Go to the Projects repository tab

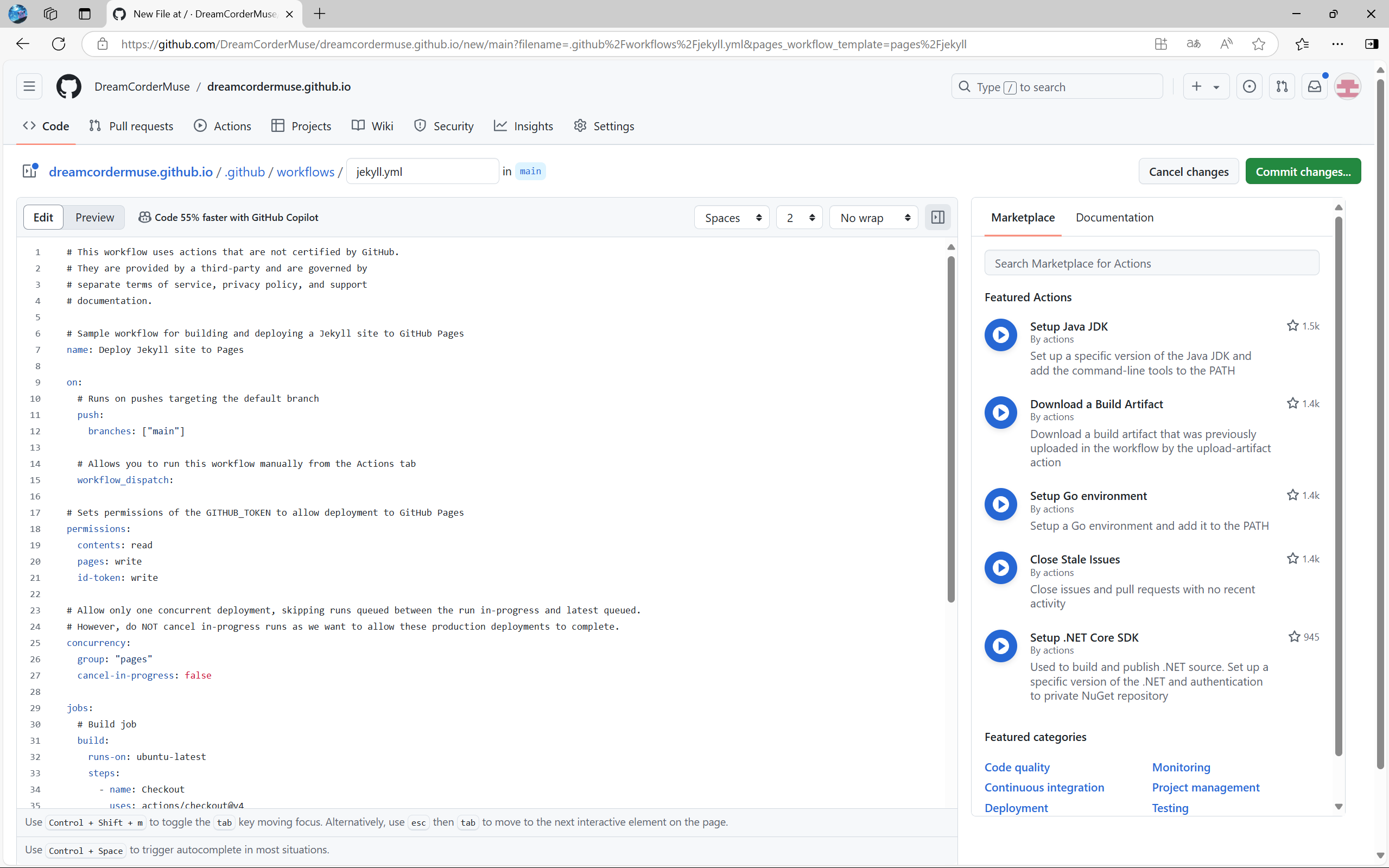[301, 126]
